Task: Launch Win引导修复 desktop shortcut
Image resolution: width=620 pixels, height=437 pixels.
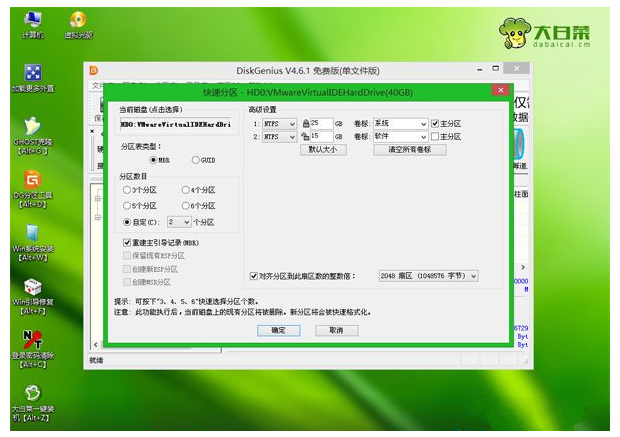Action: click(x=32, y=296)
